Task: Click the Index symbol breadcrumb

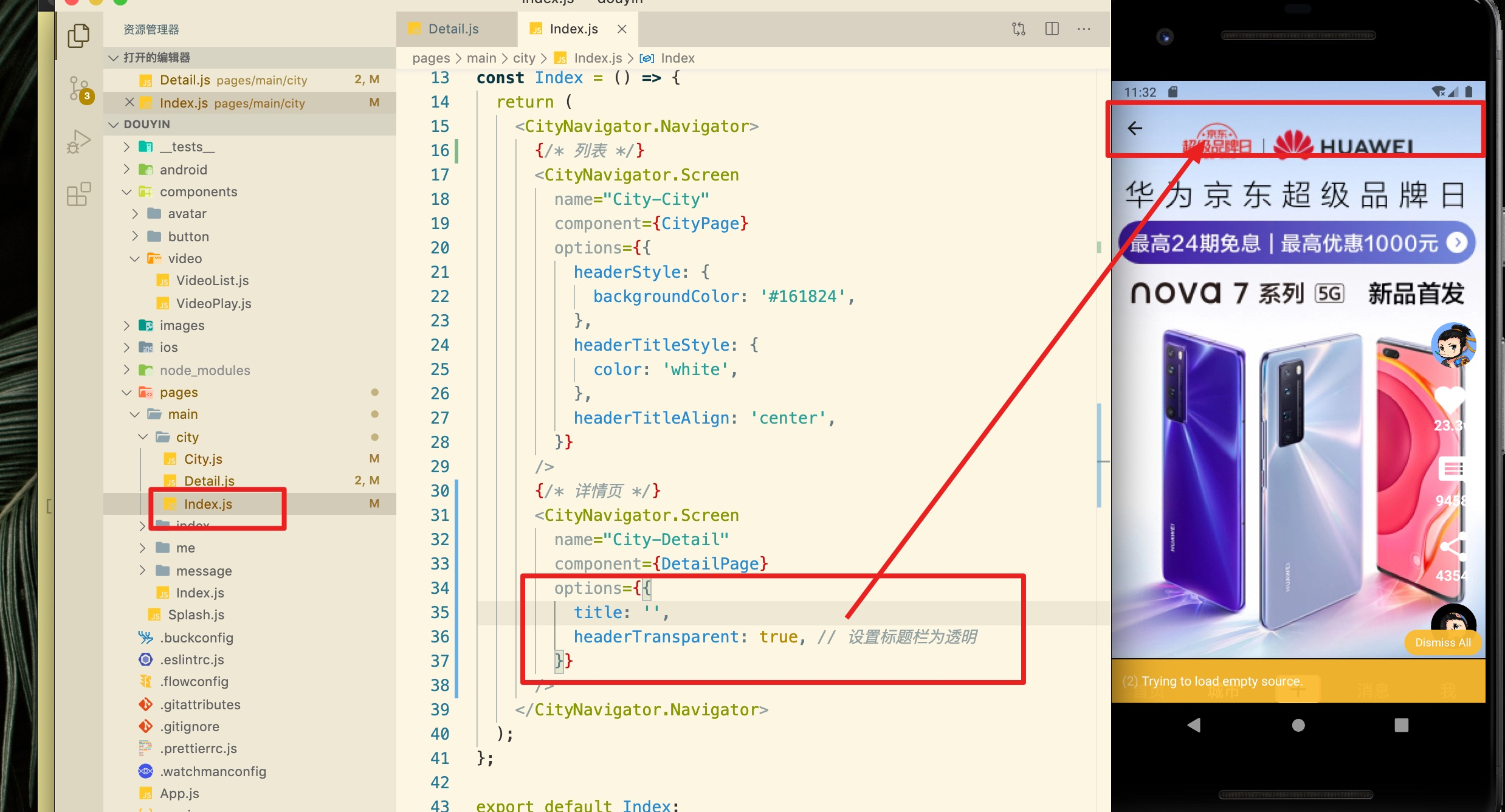Action: click(667, 58)
